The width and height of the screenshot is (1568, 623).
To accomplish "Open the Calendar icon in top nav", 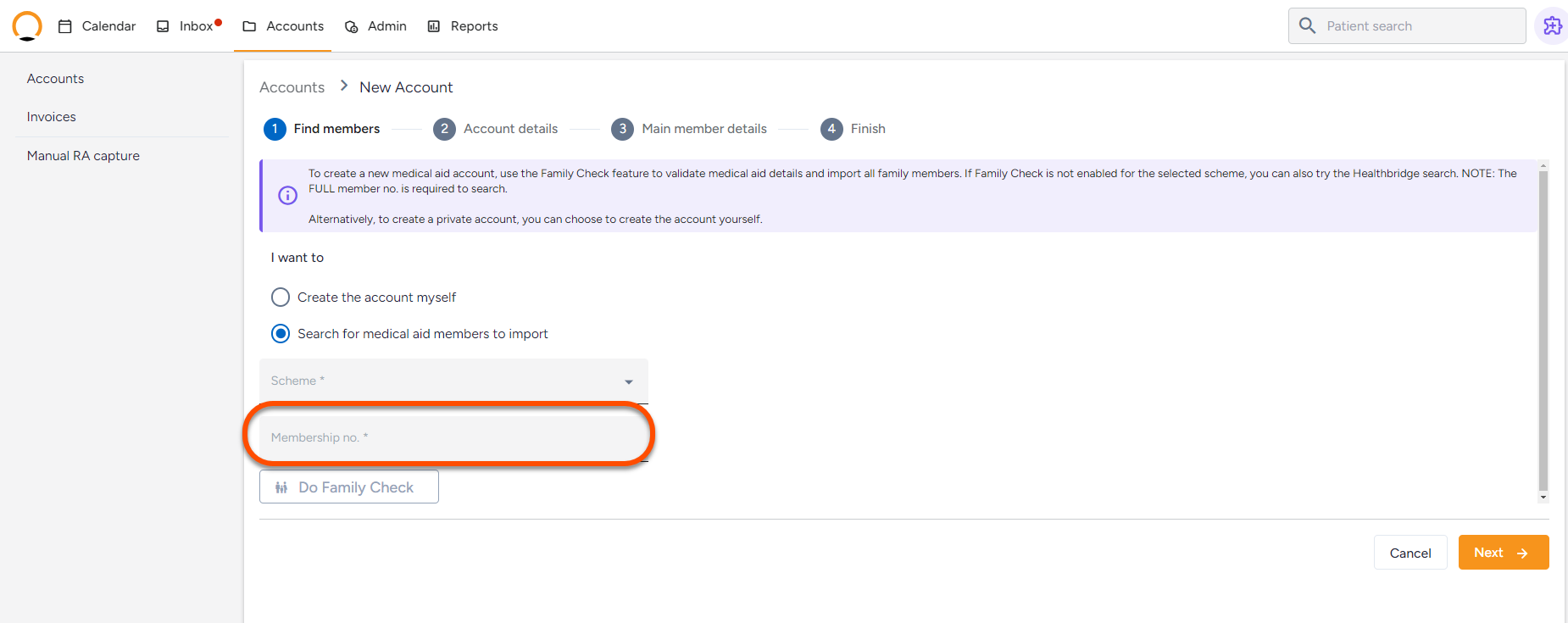I will pyautogui.click(x=65, y=26).
